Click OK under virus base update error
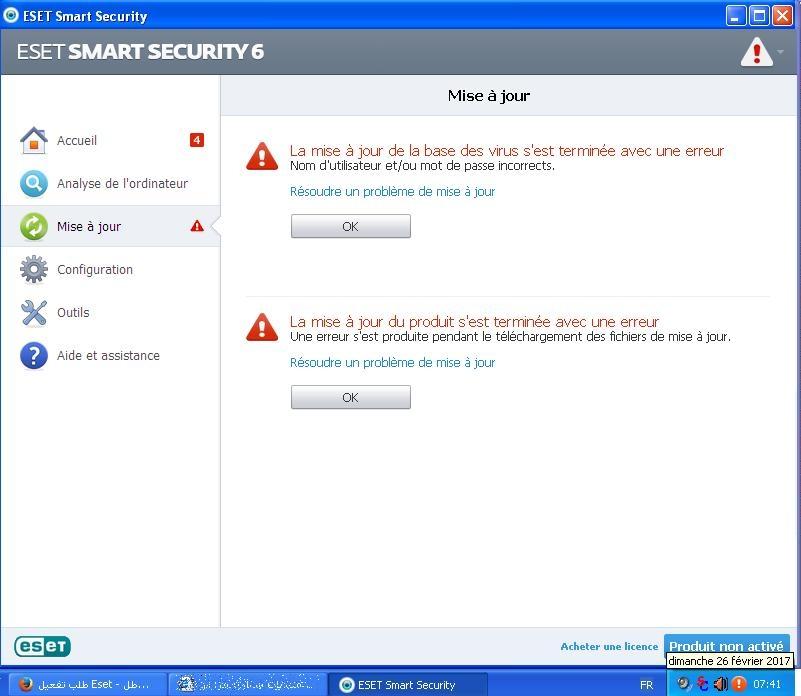 350,226
